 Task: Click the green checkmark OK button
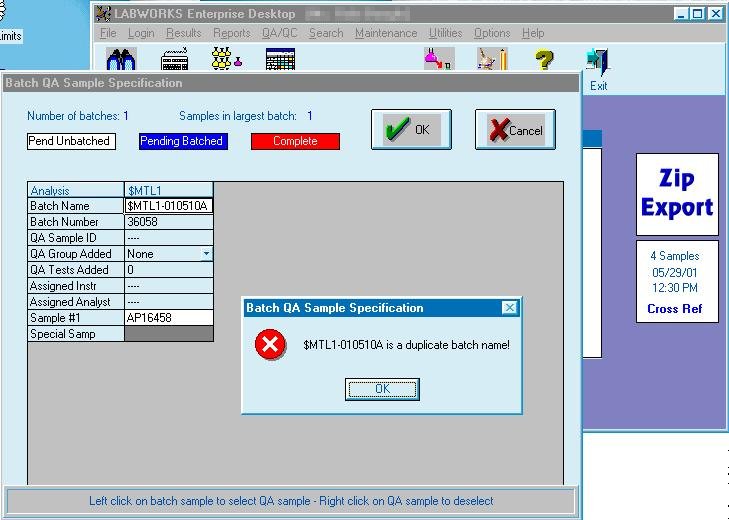point(411,129)
